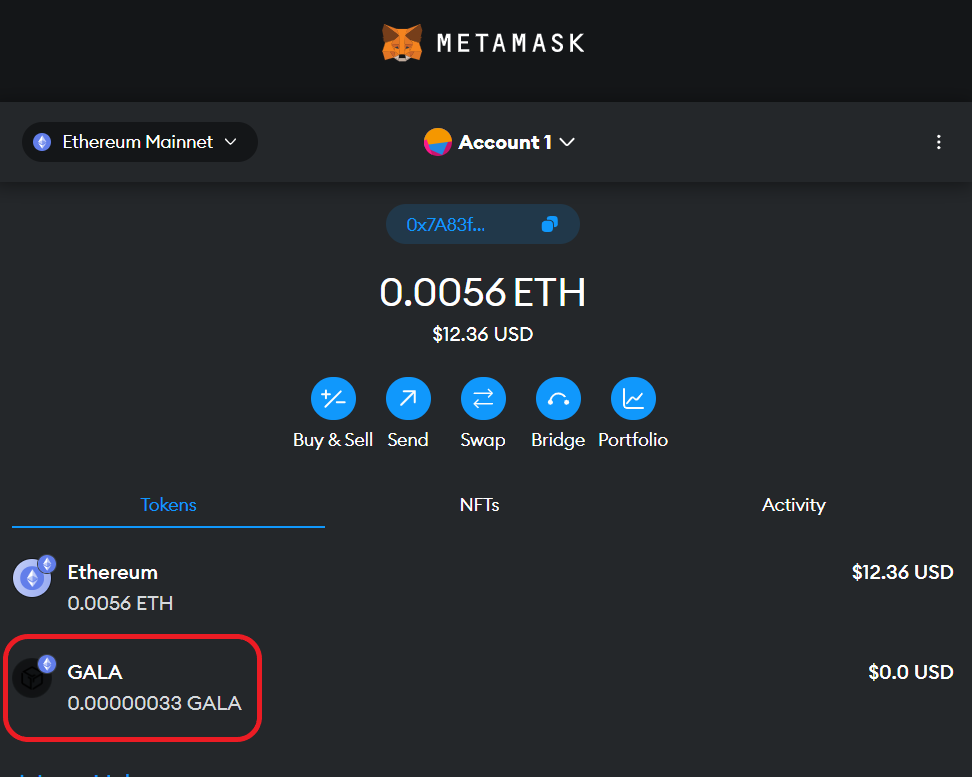This screenshot has width=972, height=777.
Task: Open the Portfolio chart icon
Action: click(x=634, y=398)
